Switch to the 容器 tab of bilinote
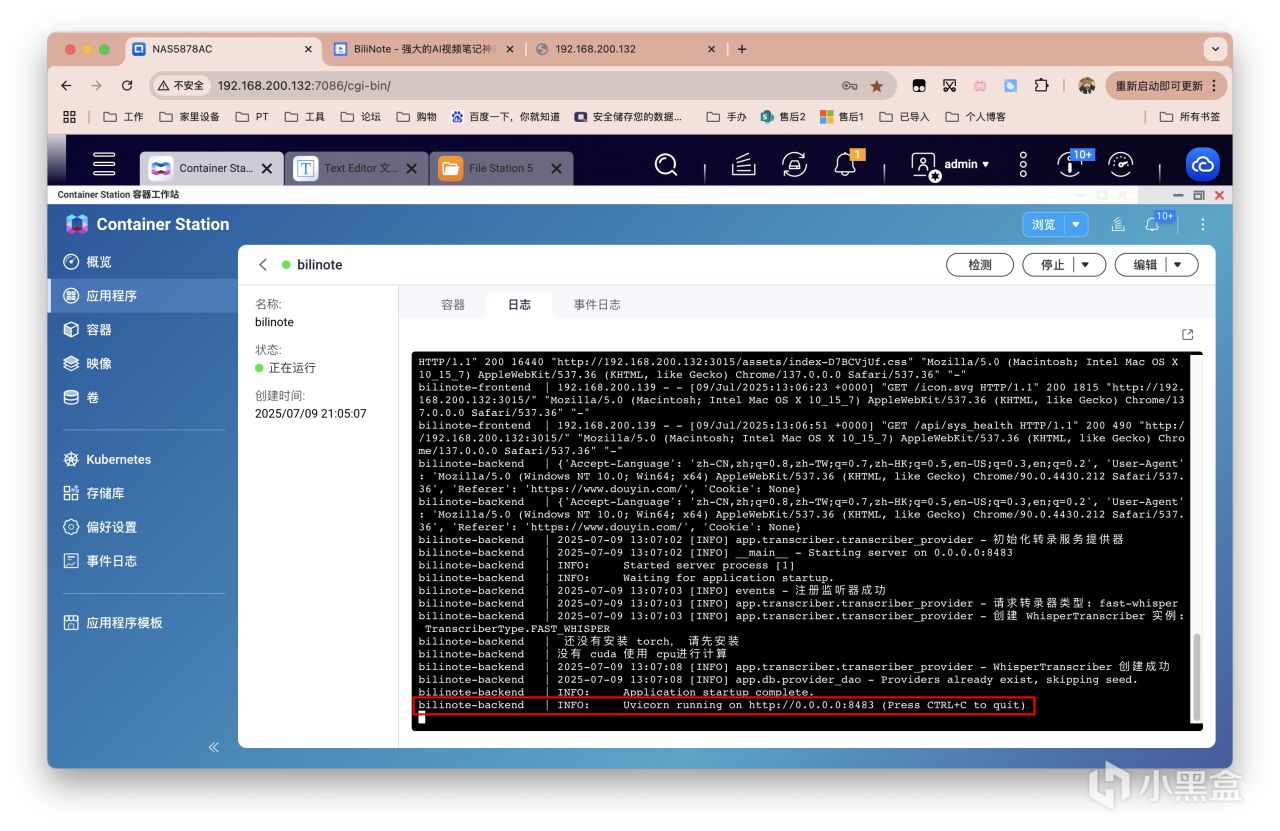1280x831 pixels. [x=453, y=305]
